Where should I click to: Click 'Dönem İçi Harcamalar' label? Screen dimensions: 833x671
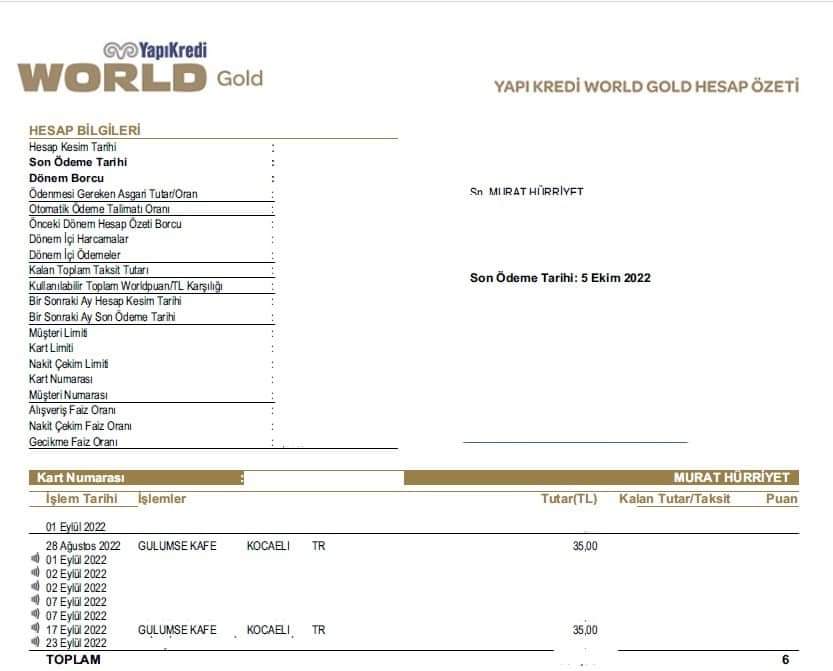pyautogui.click(x=79, y=239)
